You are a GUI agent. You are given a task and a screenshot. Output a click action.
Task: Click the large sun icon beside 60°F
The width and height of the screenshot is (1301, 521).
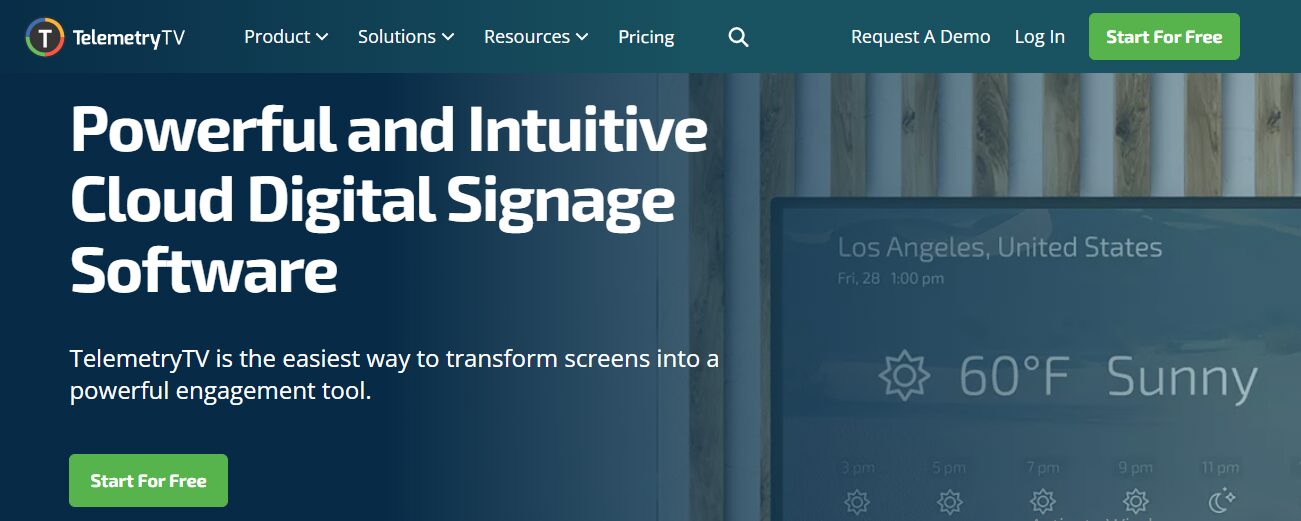click(x=904, y=375)
